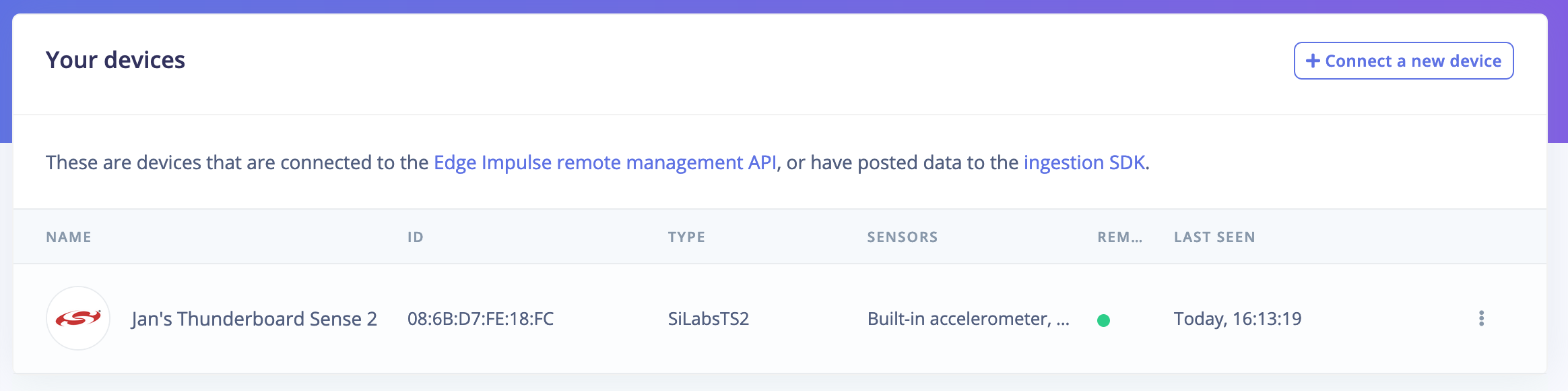
Task: Select the SENSORS column header
Action: [x=902, y=237]
